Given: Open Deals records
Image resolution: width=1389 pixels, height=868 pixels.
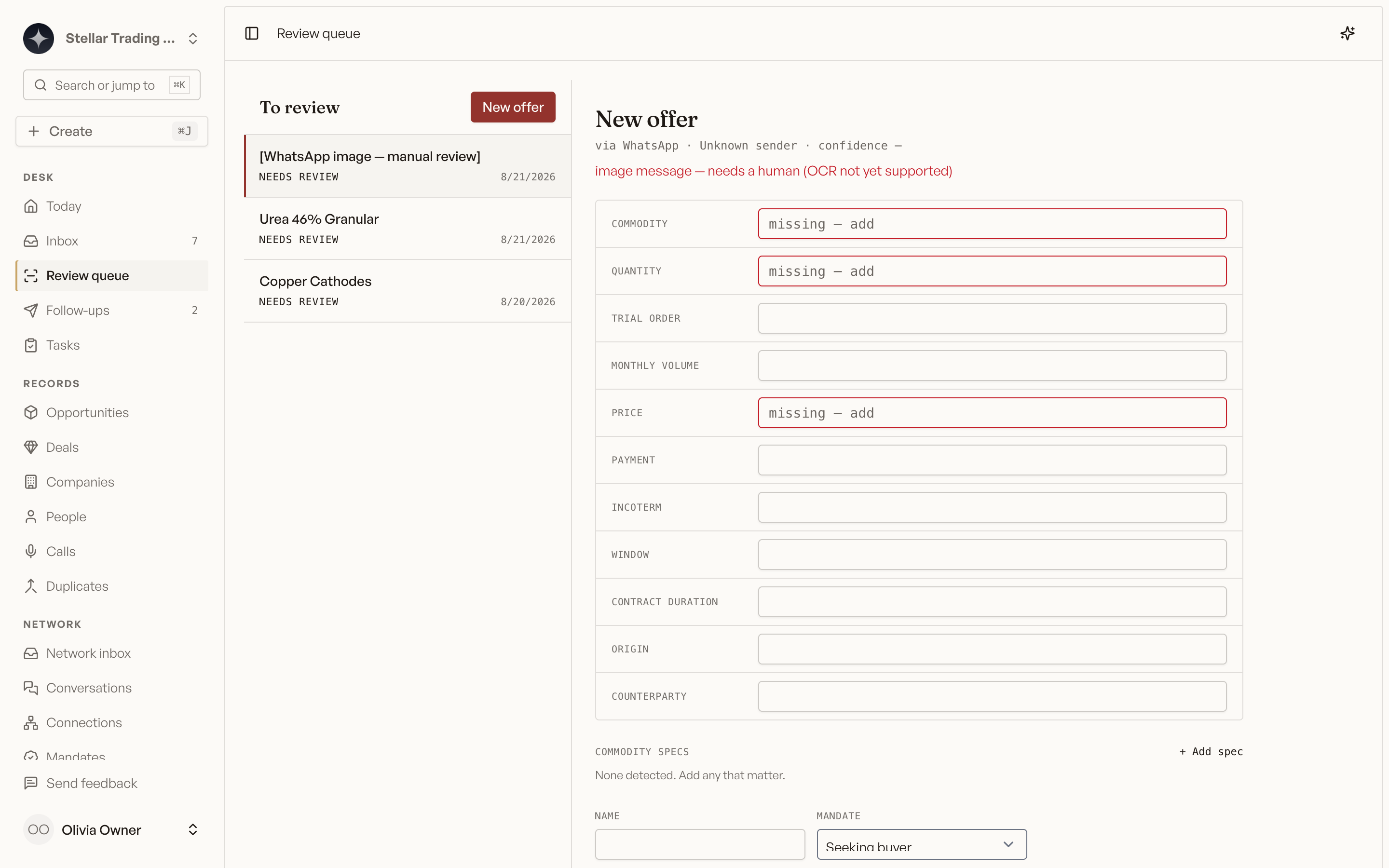Looking at the screenshot, I should [x=112, y=447].
